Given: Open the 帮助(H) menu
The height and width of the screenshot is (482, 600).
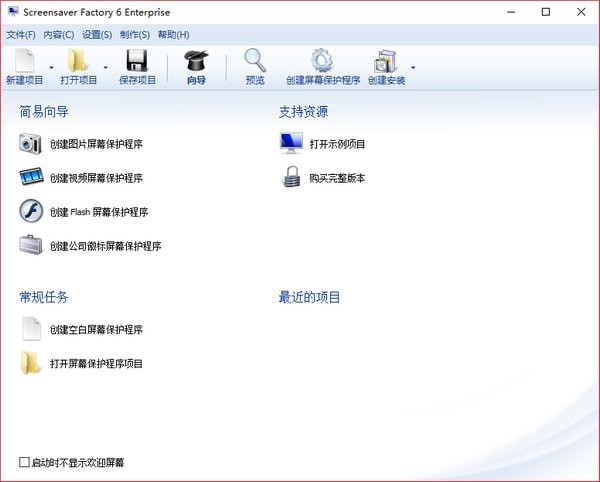Looking at the screenshot, I should [173, 35].
